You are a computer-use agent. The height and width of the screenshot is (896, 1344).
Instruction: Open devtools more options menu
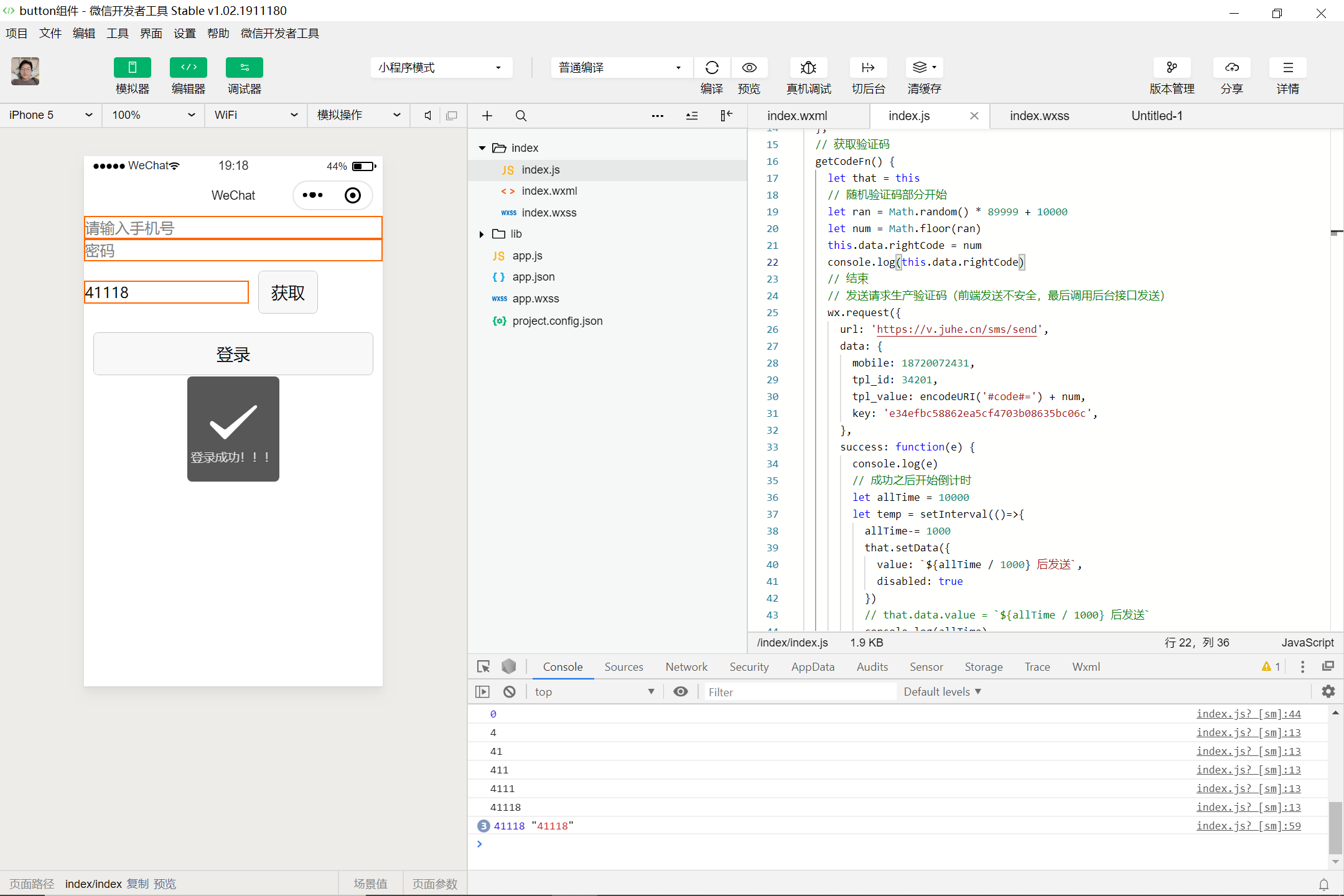coord(1303,667)
